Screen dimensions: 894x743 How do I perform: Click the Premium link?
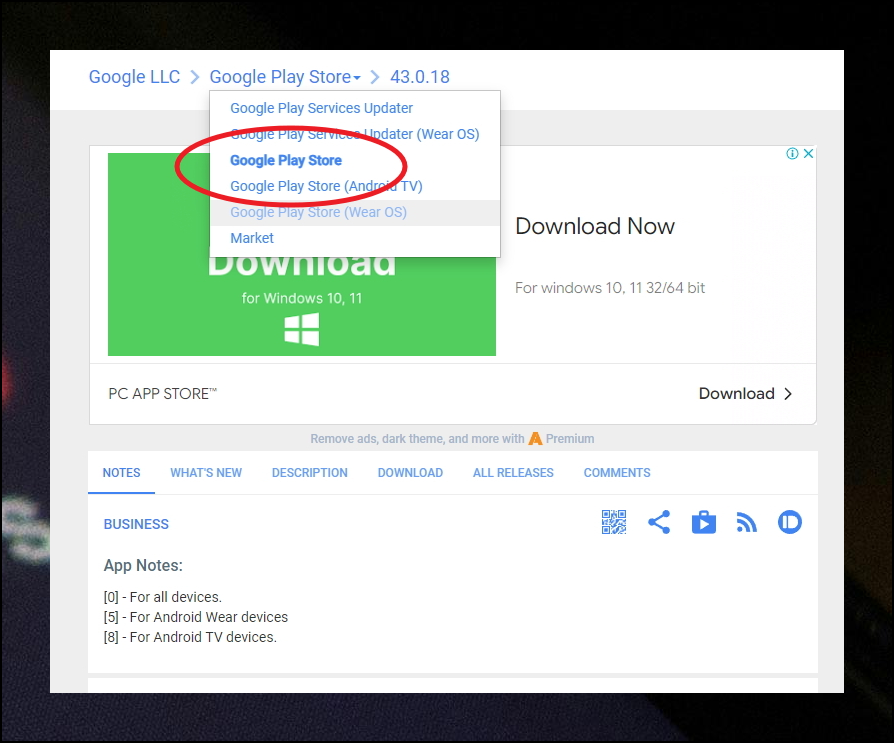tap(570, 439)
